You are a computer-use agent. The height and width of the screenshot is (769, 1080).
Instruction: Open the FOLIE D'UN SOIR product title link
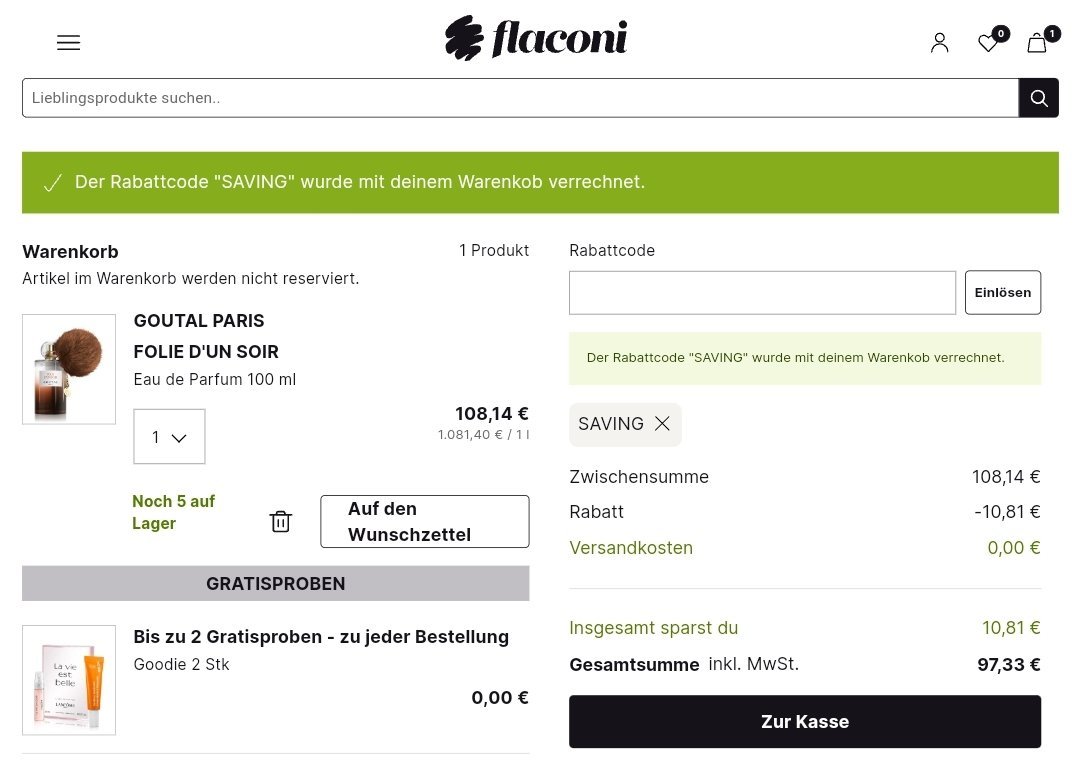point(206,352)
